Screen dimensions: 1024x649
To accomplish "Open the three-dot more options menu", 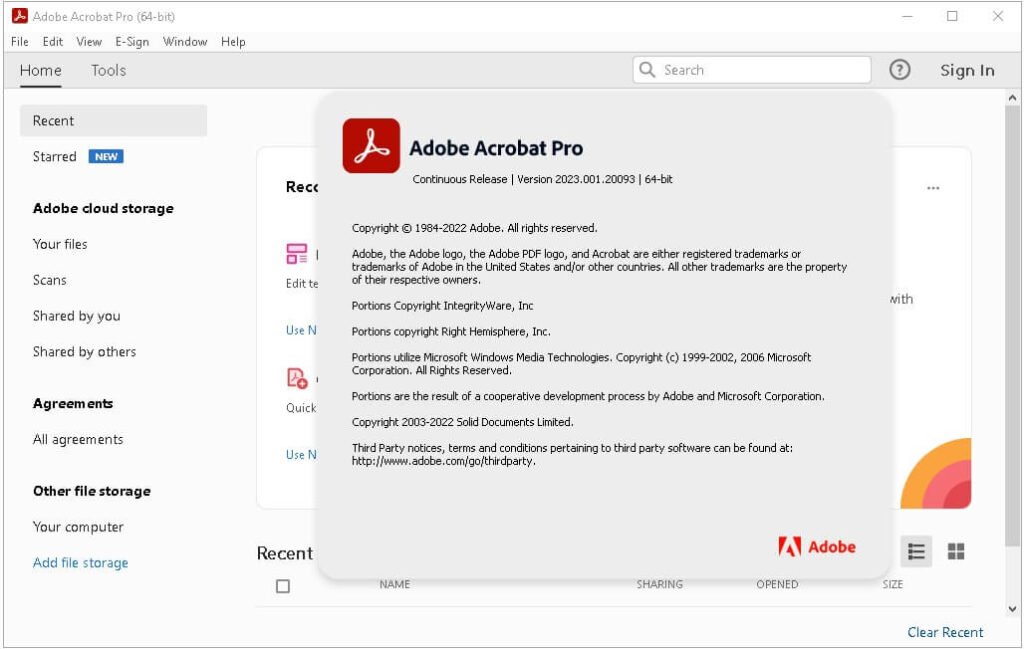I will 933,188.
